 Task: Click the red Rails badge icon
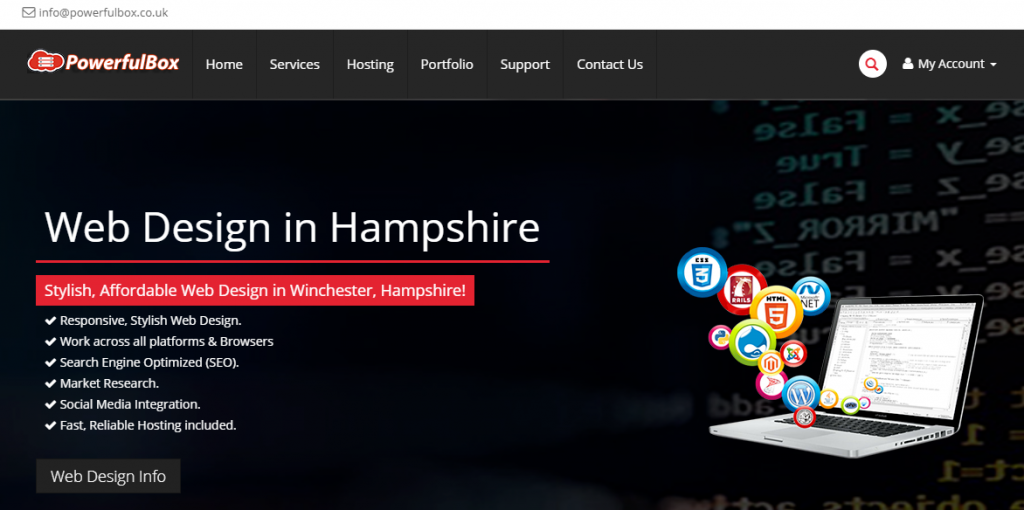point(740,289)
